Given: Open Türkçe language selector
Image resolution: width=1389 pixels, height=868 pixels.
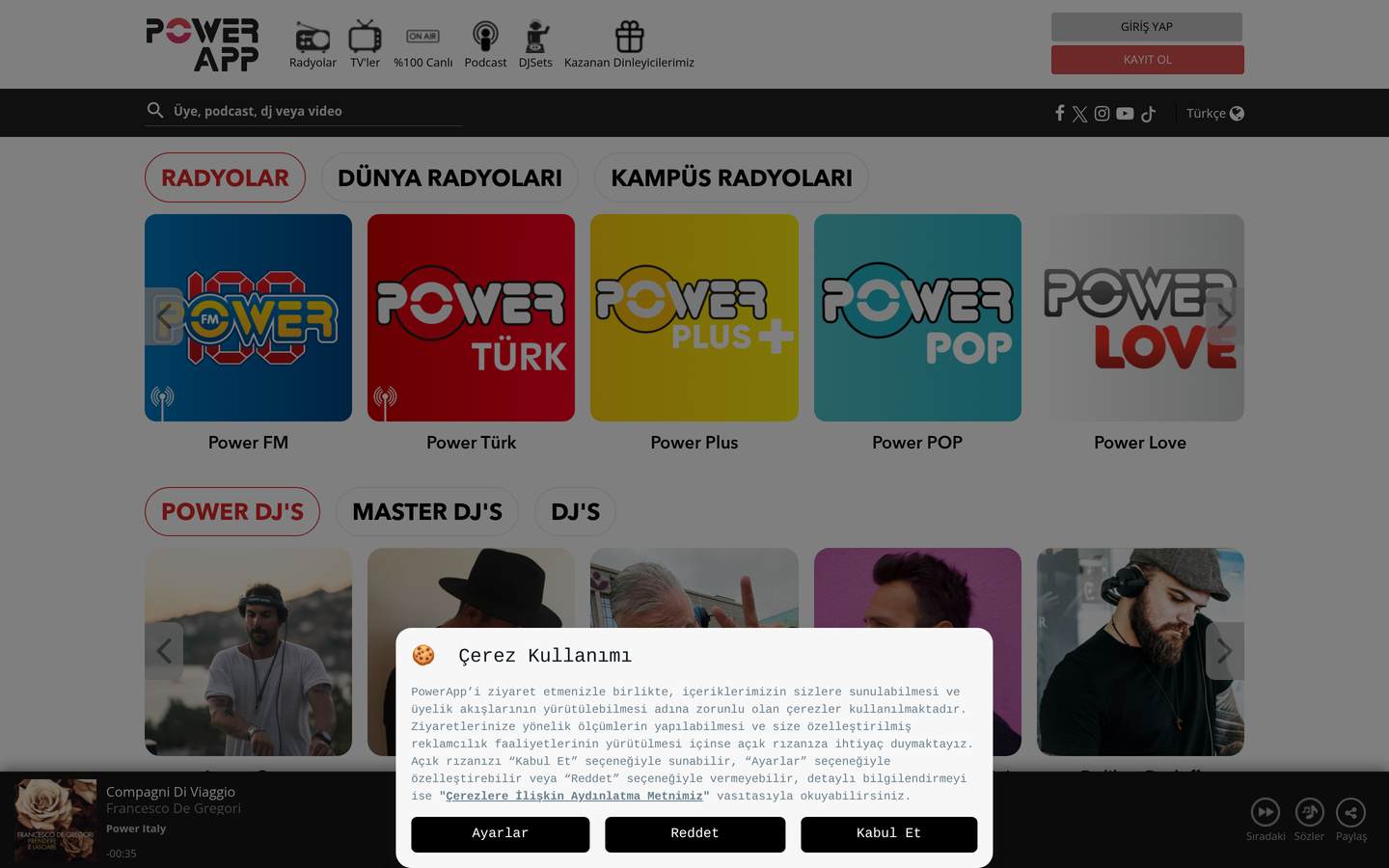Looking at the screenshot, I should pyautogui.click(x=1214, y=114).
